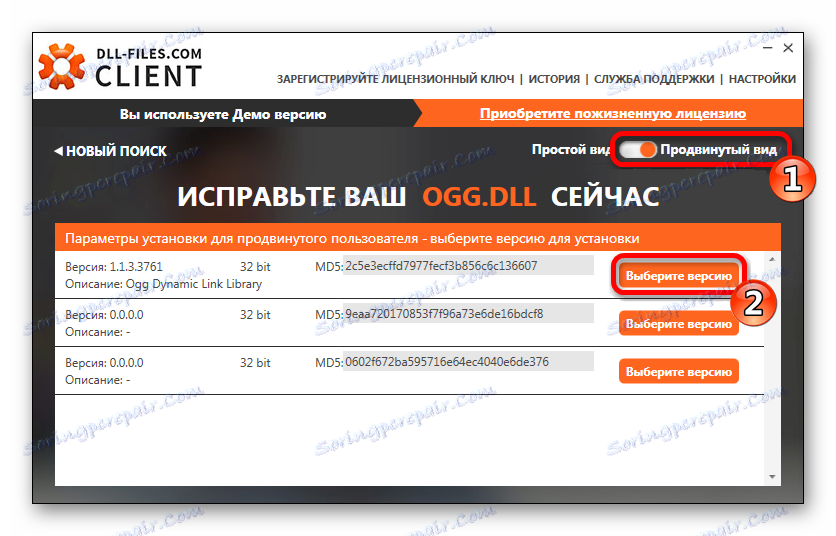This screenshot has width=836, height=536.
Task: Click the Версия: 1.1.3.3761 text
Action: point(114,267)
